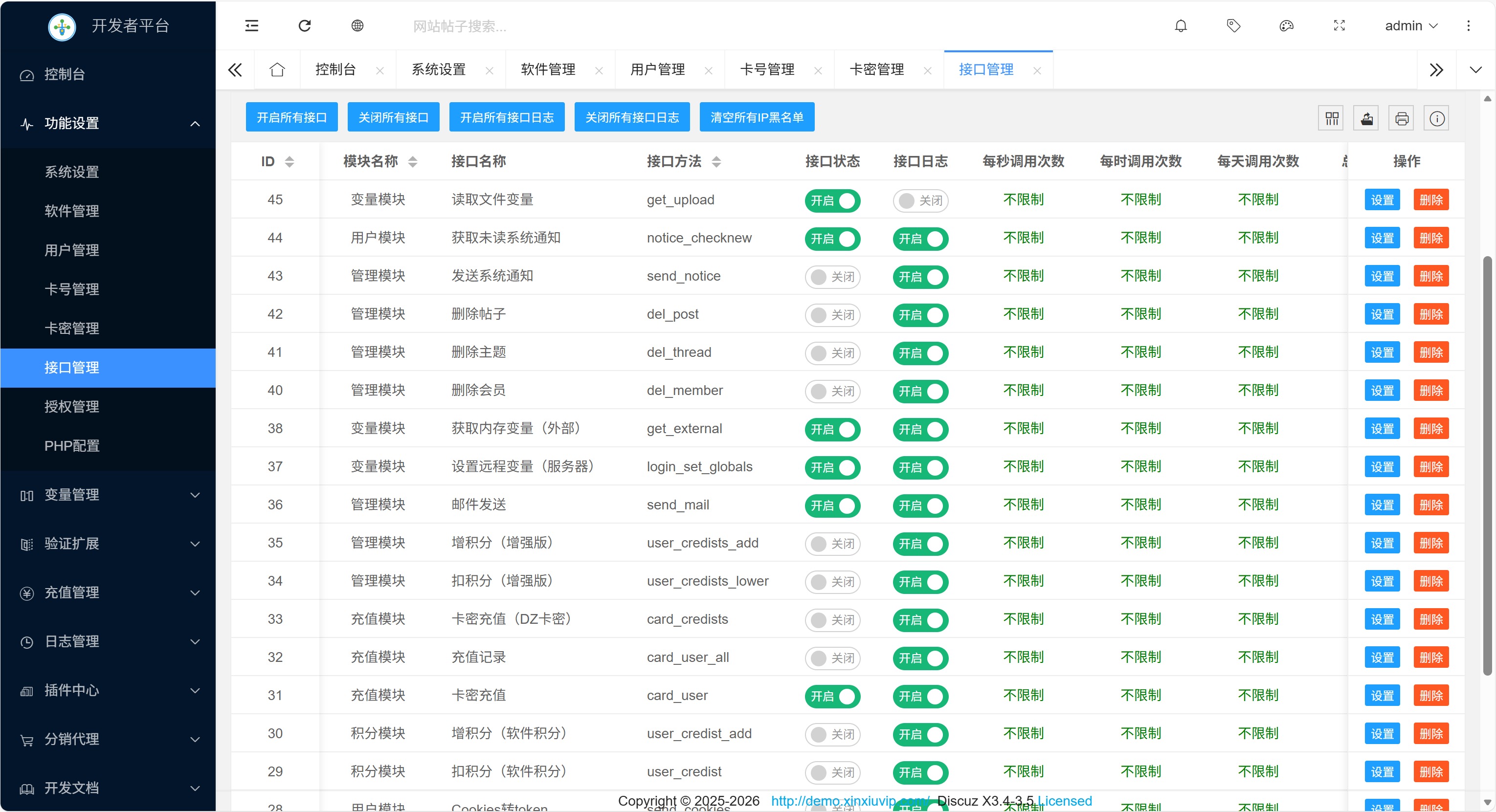Click the vertical scrollbar thumb
Image resolution: width=1496 pixels, height=812 pixels.
pos(1487,464)
